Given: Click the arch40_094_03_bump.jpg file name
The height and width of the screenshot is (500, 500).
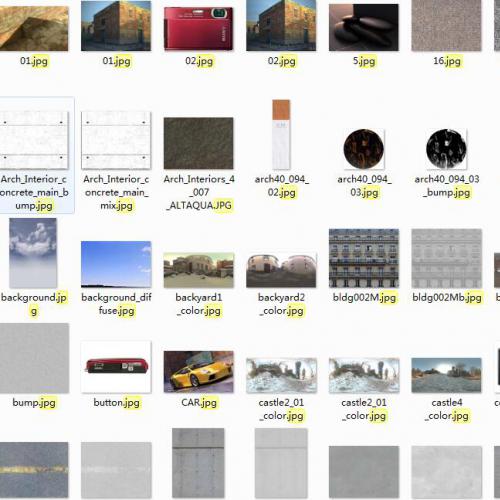Looking at the screenshot, I should coord(447,186).
